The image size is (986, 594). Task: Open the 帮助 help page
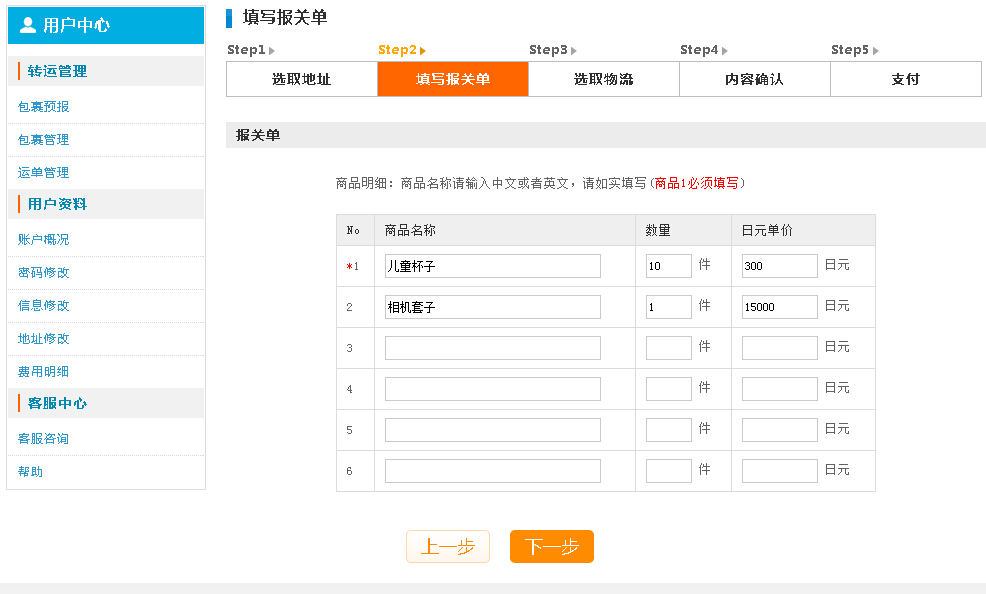pyautogui.click(x=32, y=471)
